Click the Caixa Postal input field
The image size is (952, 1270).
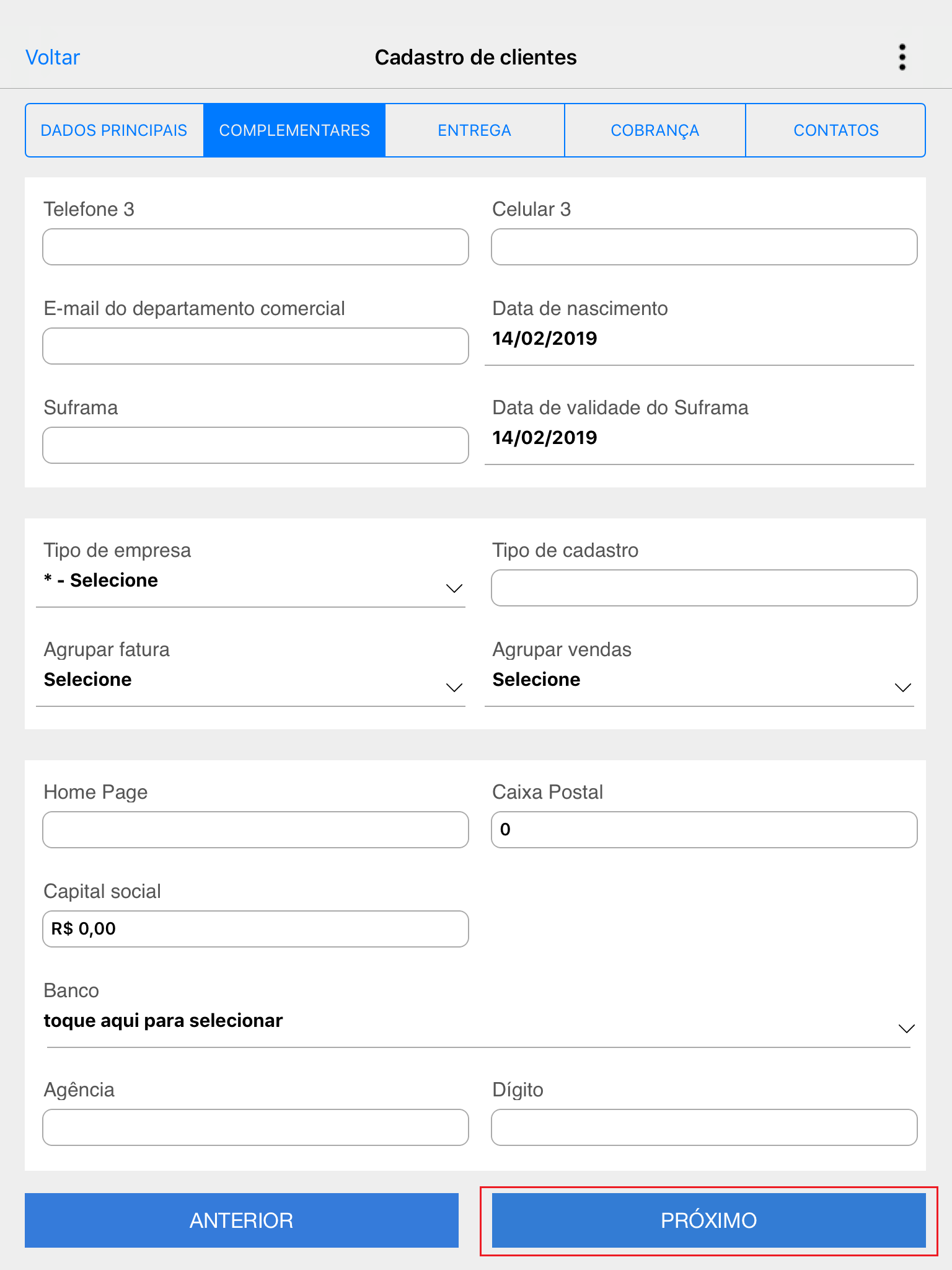[x=704, y=830]
